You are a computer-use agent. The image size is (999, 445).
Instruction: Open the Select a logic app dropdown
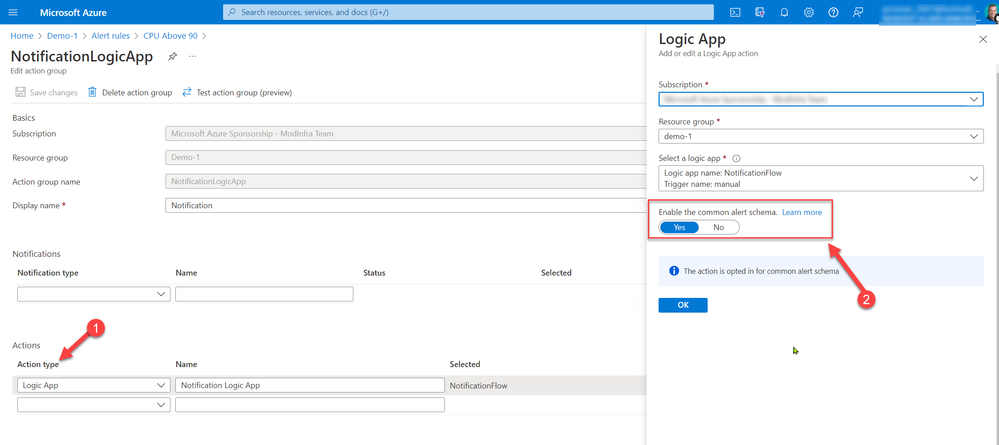(x=821, y=179)
